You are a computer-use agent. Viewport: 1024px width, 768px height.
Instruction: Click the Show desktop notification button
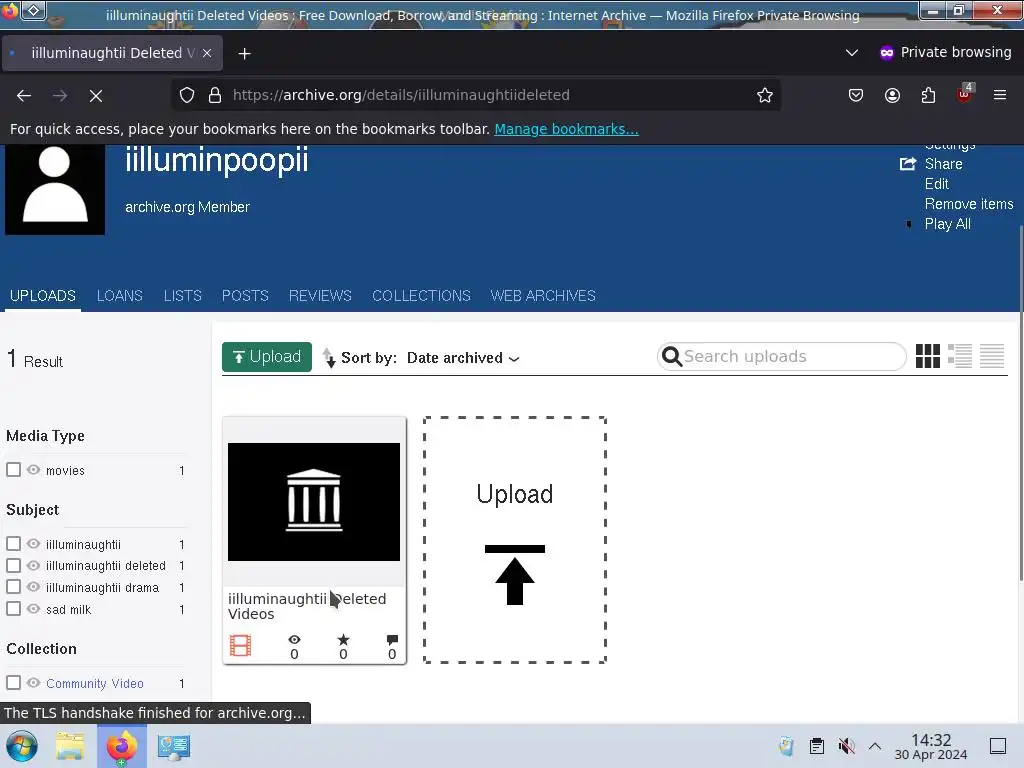tap(998, 746)
